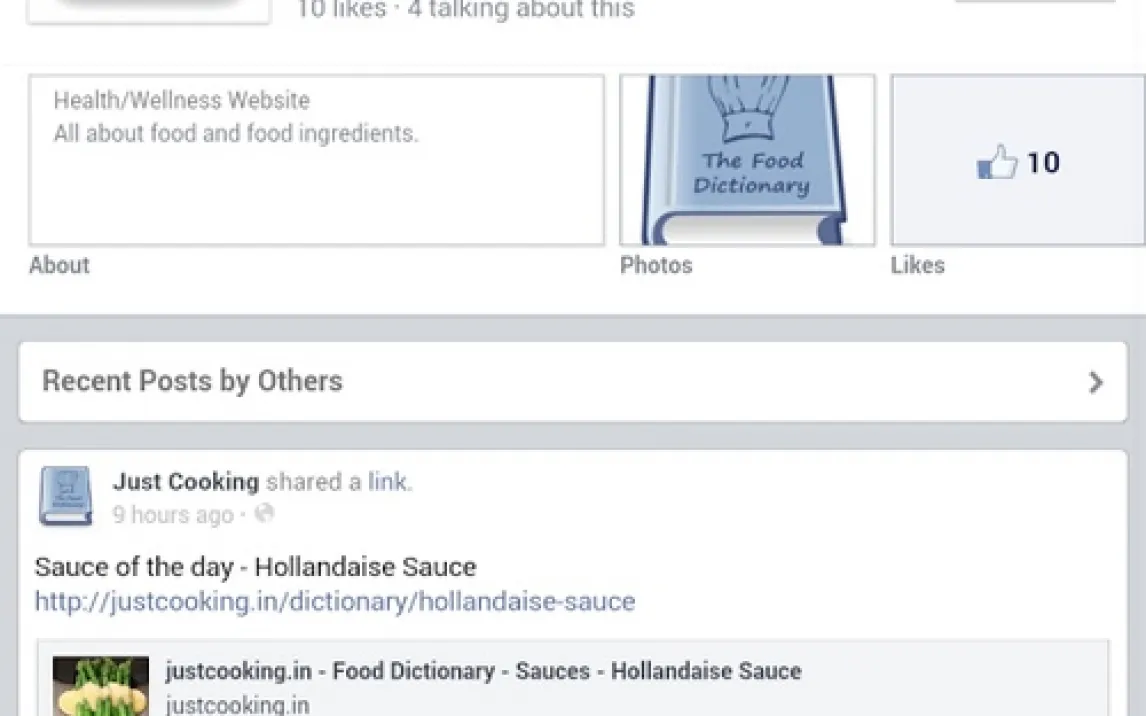Tap "10 likes · 4 talking about this"
The width and height of the screenshot is (1146, 716).
coord(465,11)
